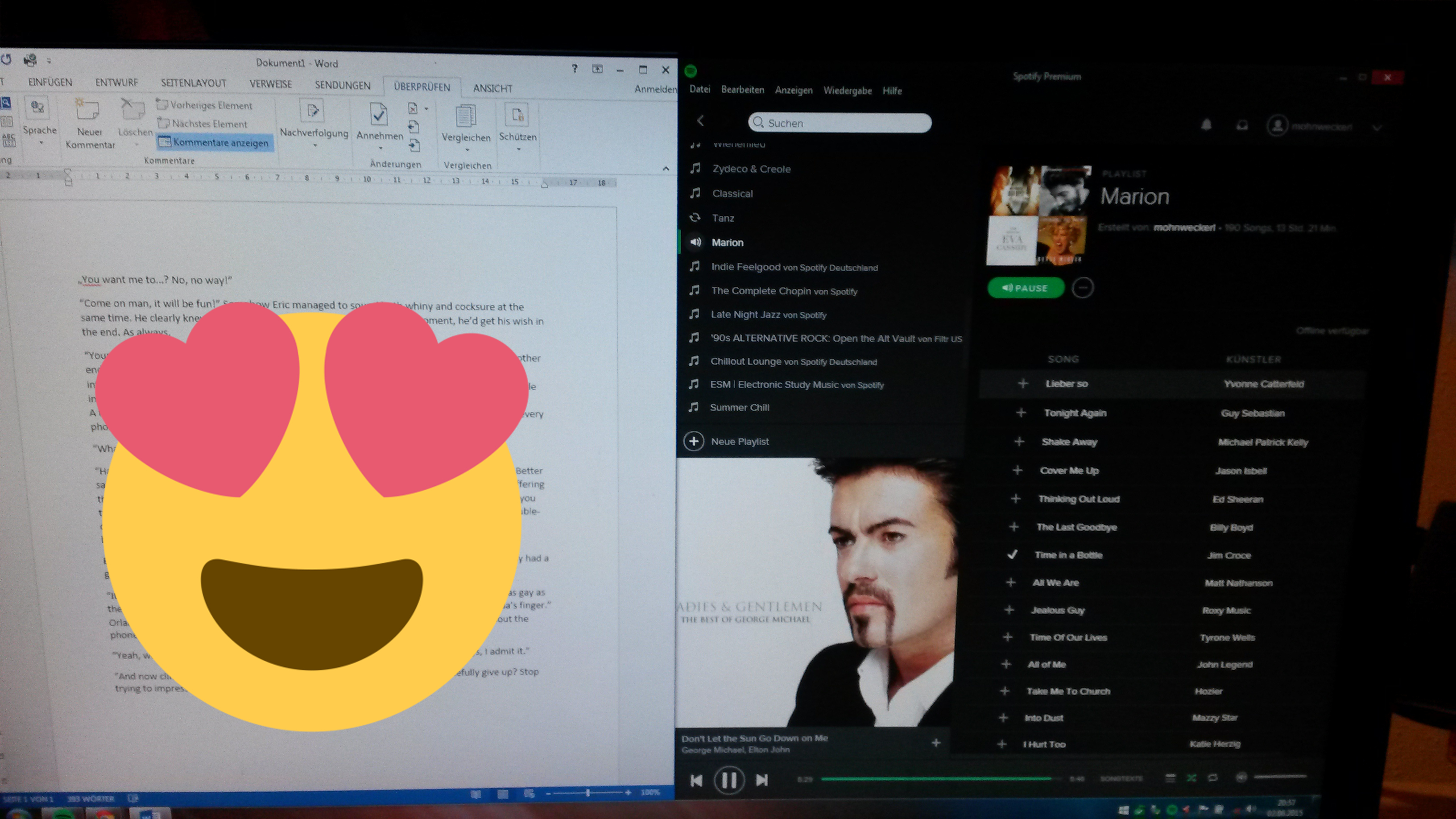
Task: Adjust Word zoom slider handle
Action: point(588,793)
